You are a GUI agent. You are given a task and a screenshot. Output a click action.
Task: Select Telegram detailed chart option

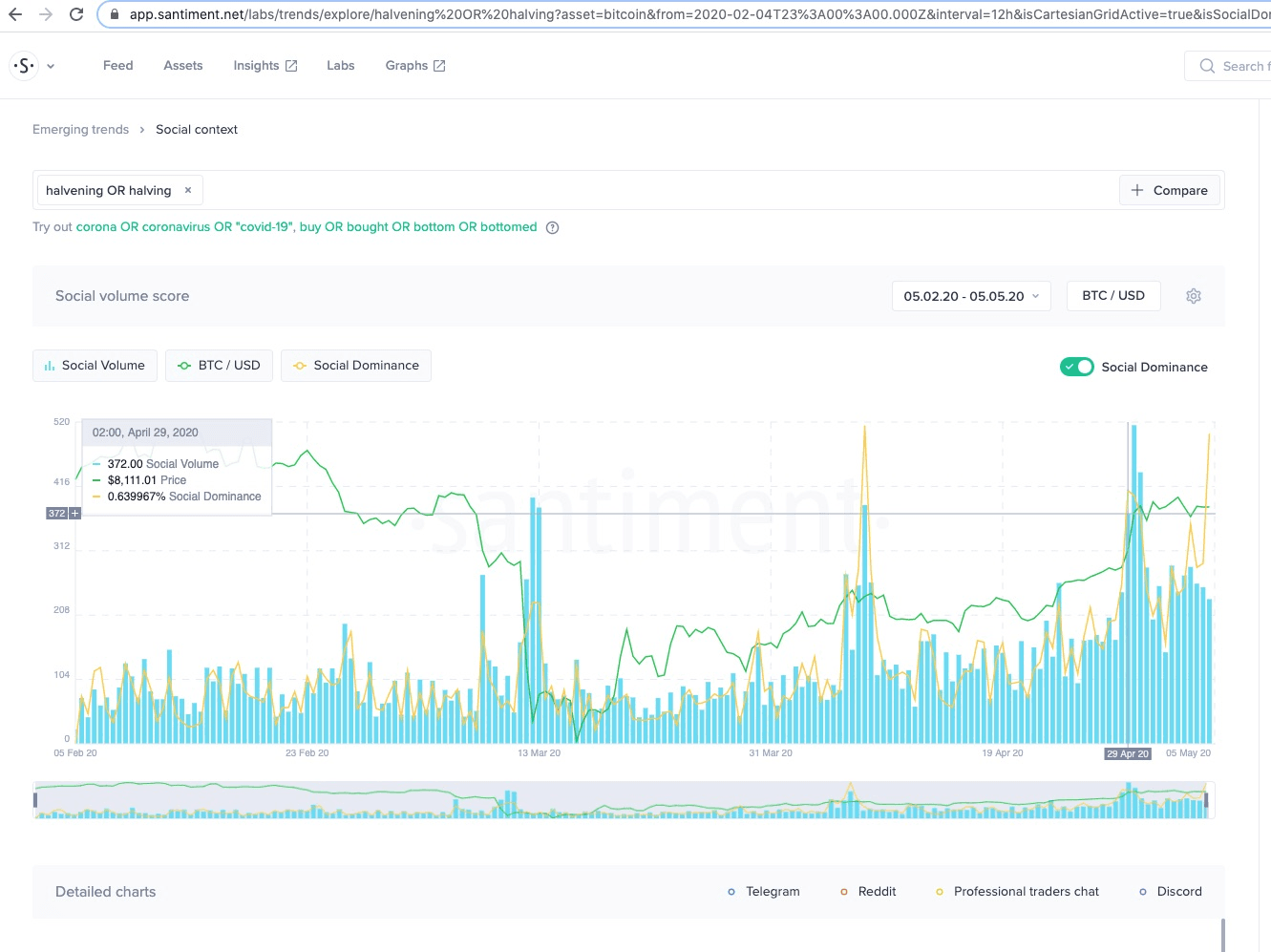coord(764,892)
